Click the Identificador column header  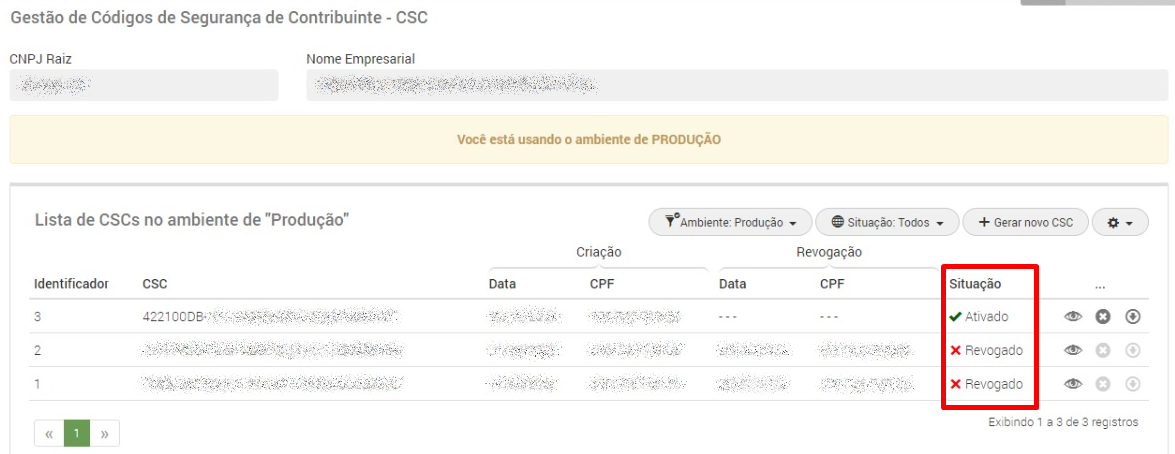pos(71,284)
